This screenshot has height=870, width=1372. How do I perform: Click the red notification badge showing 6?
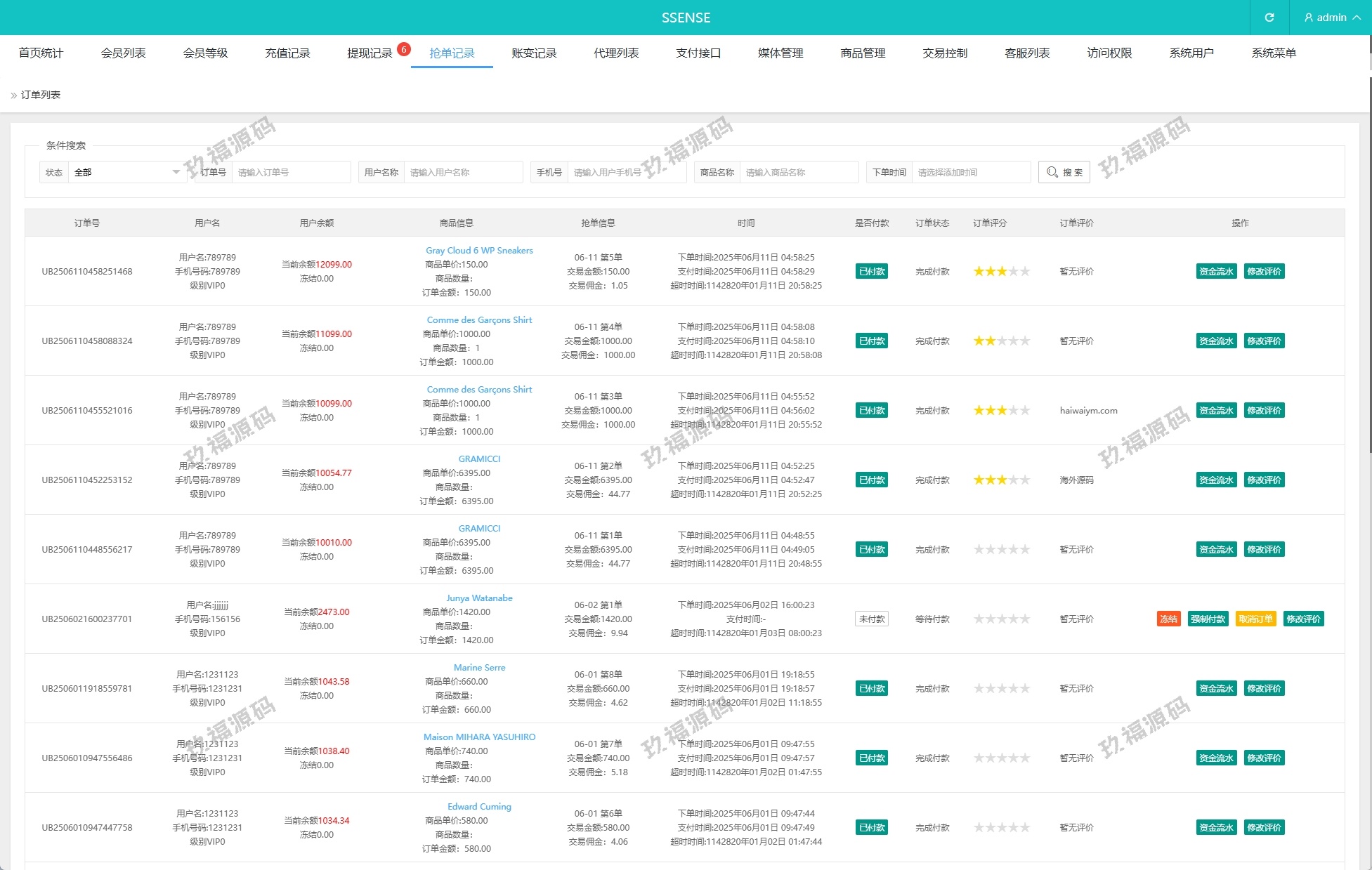[x=404, y=49]
